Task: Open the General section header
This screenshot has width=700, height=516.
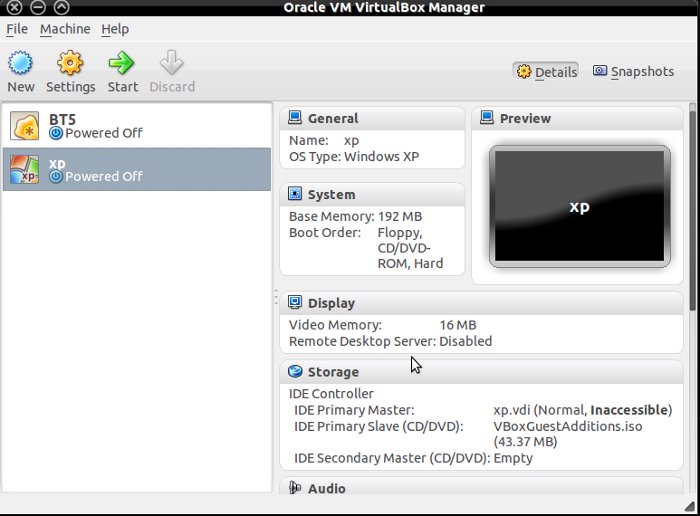Action: coord(372,118)
